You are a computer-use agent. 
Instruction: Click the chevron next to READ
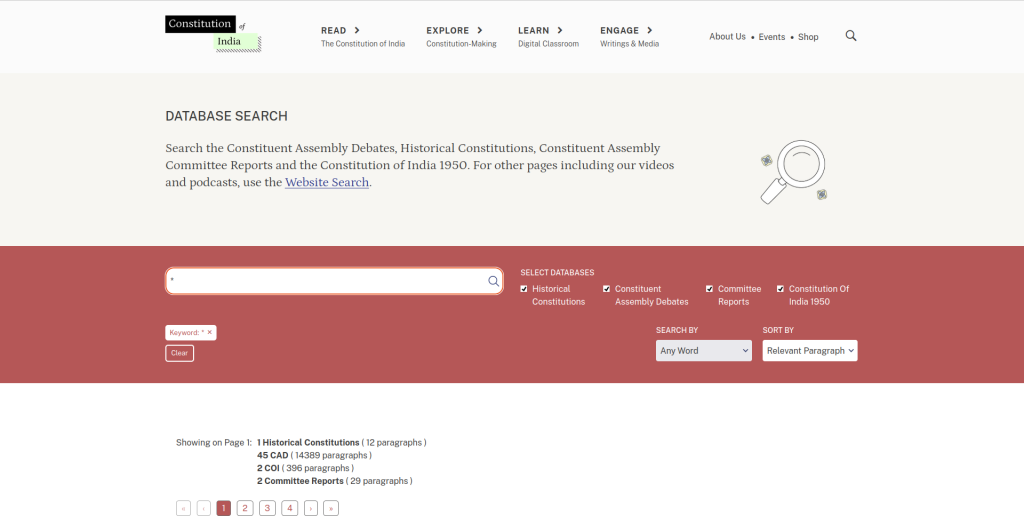[x=357, y=30]
